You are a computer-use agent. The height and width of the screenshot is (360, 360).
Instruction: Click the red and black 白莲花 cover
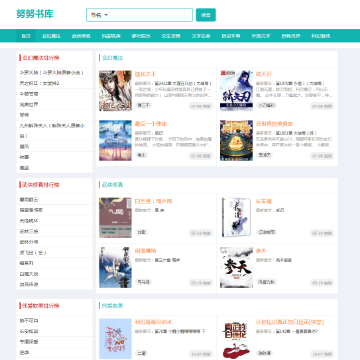tap(236, 339)
